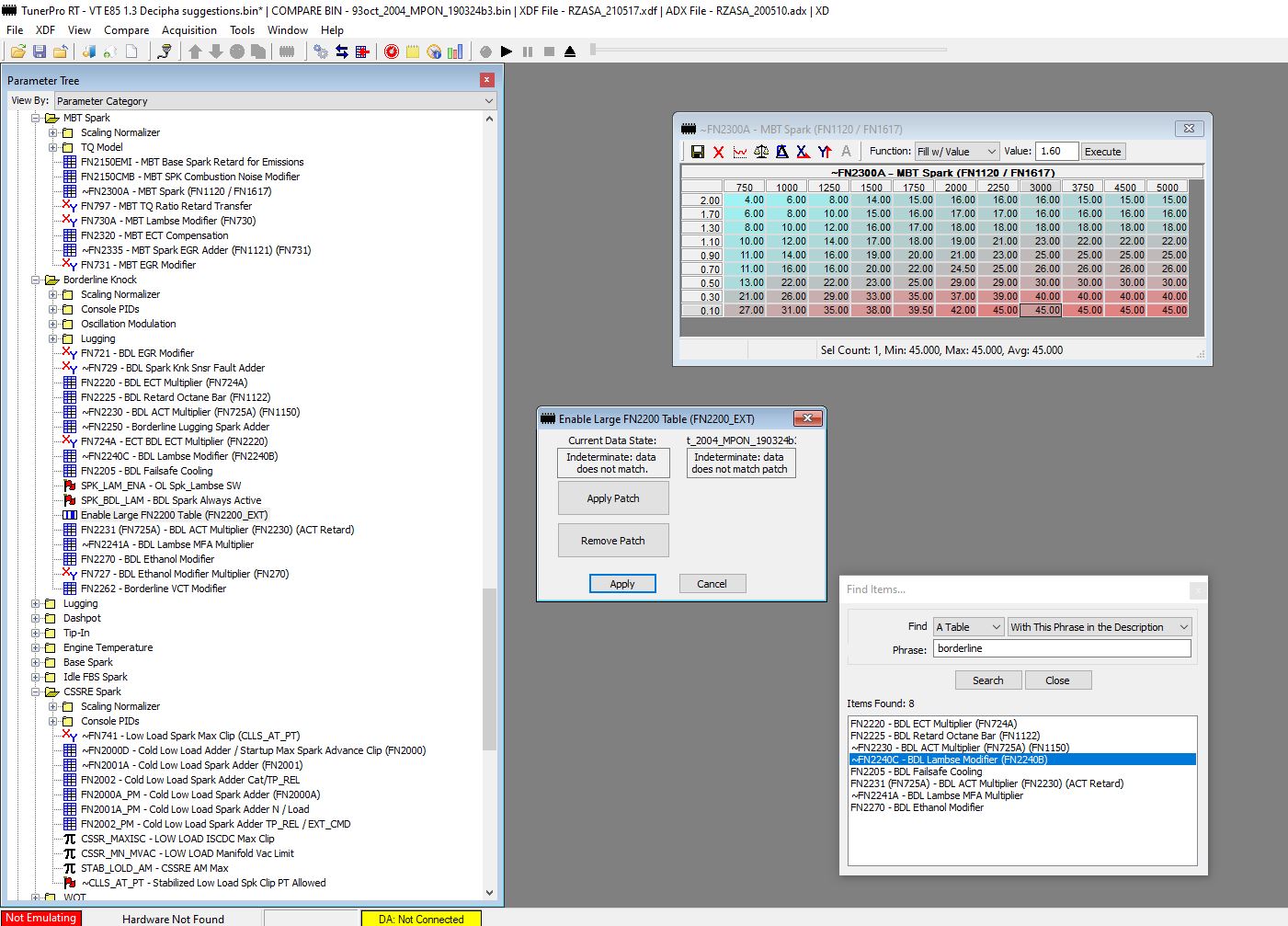Click the save floppy icon in MBT Spark table window

pos(698,152)
